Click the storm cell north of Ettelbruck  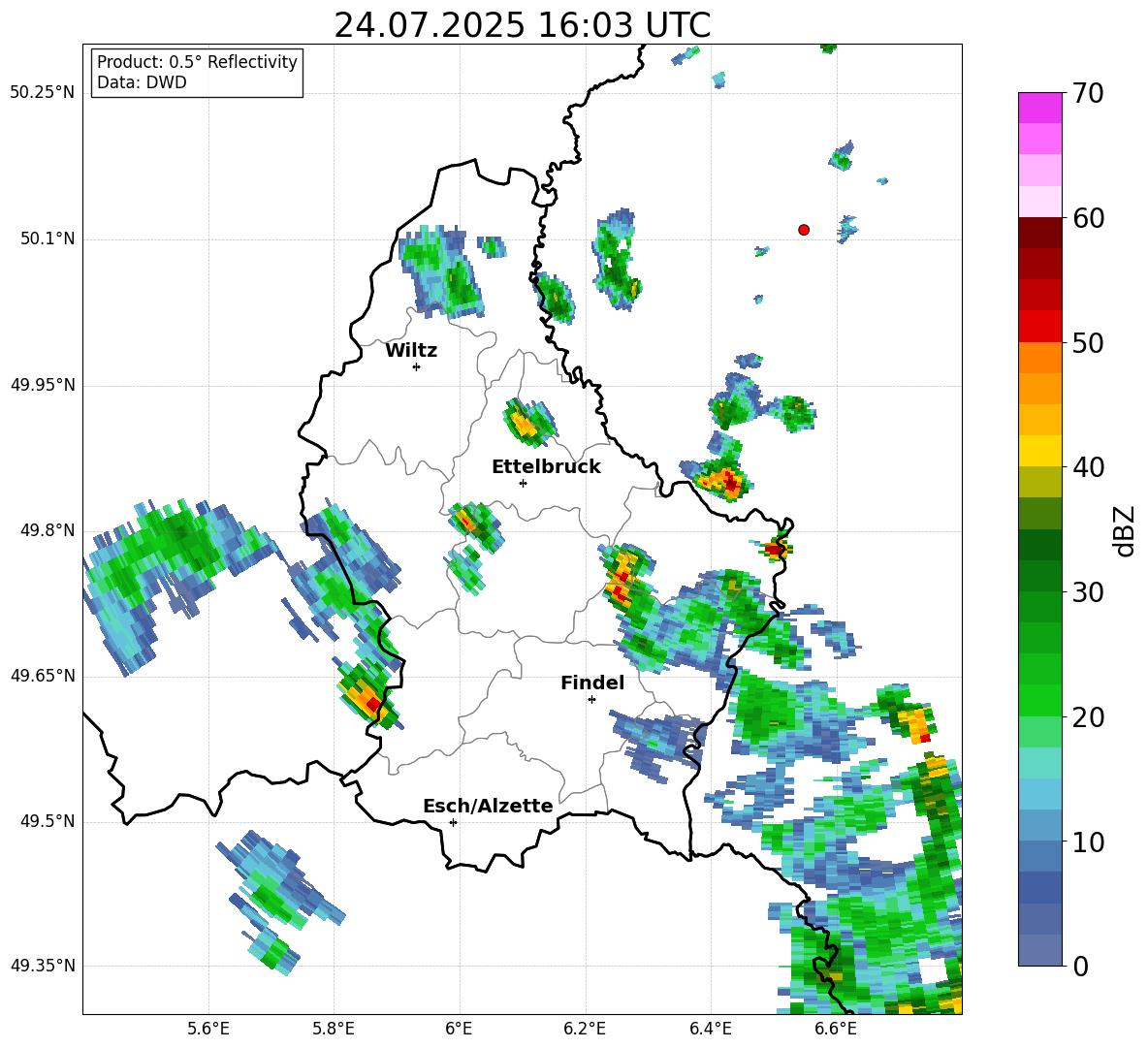(528, 423)
